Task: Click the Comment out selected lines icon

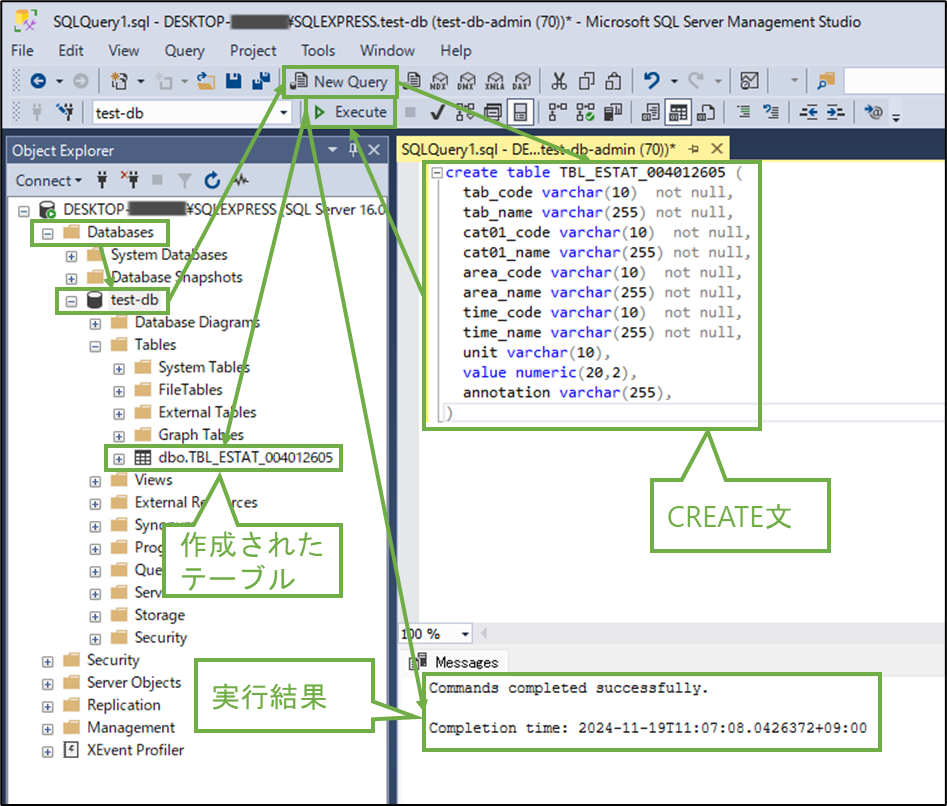Action: (743, 112)
